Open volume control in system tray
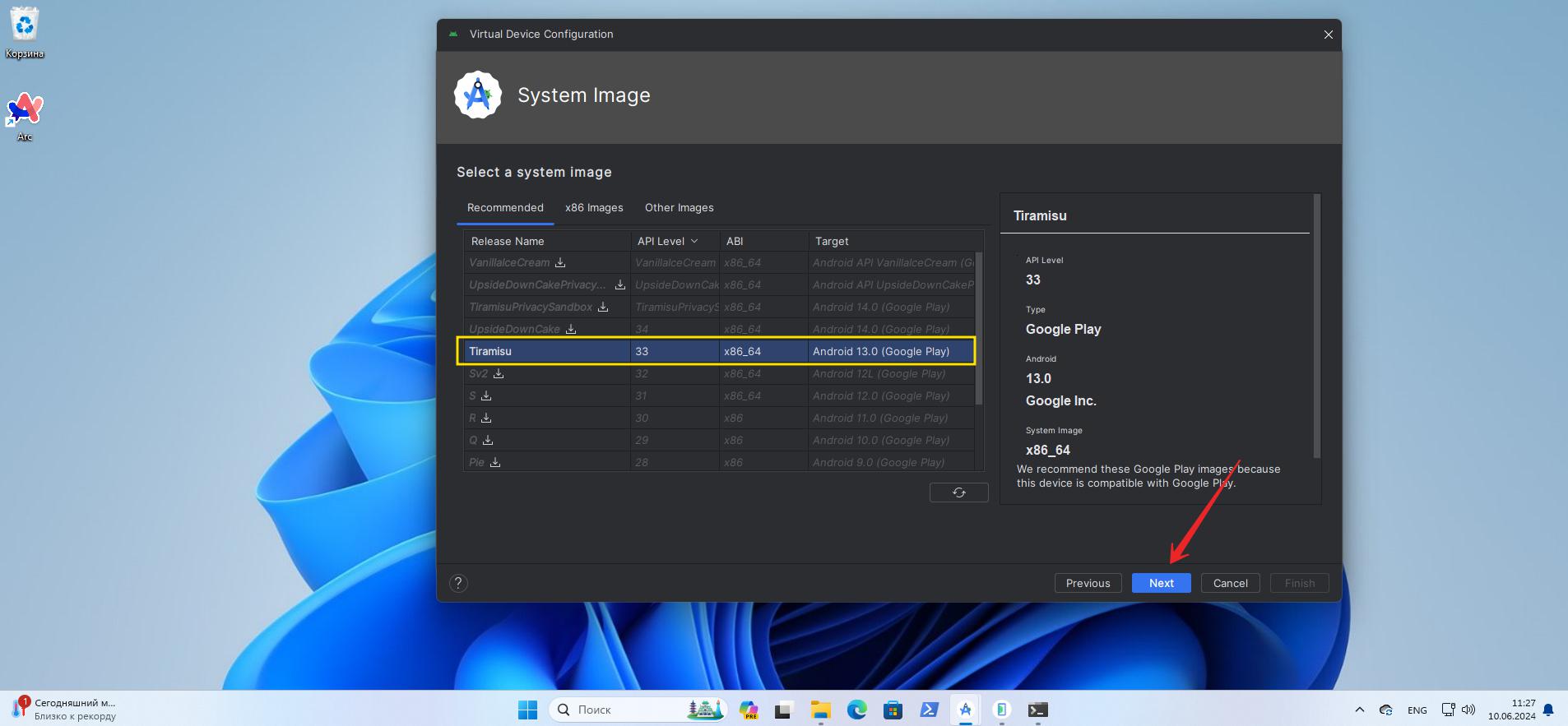Image resolution: width=1568 pixels, height=726 pixels. [x=1468, y=710]
